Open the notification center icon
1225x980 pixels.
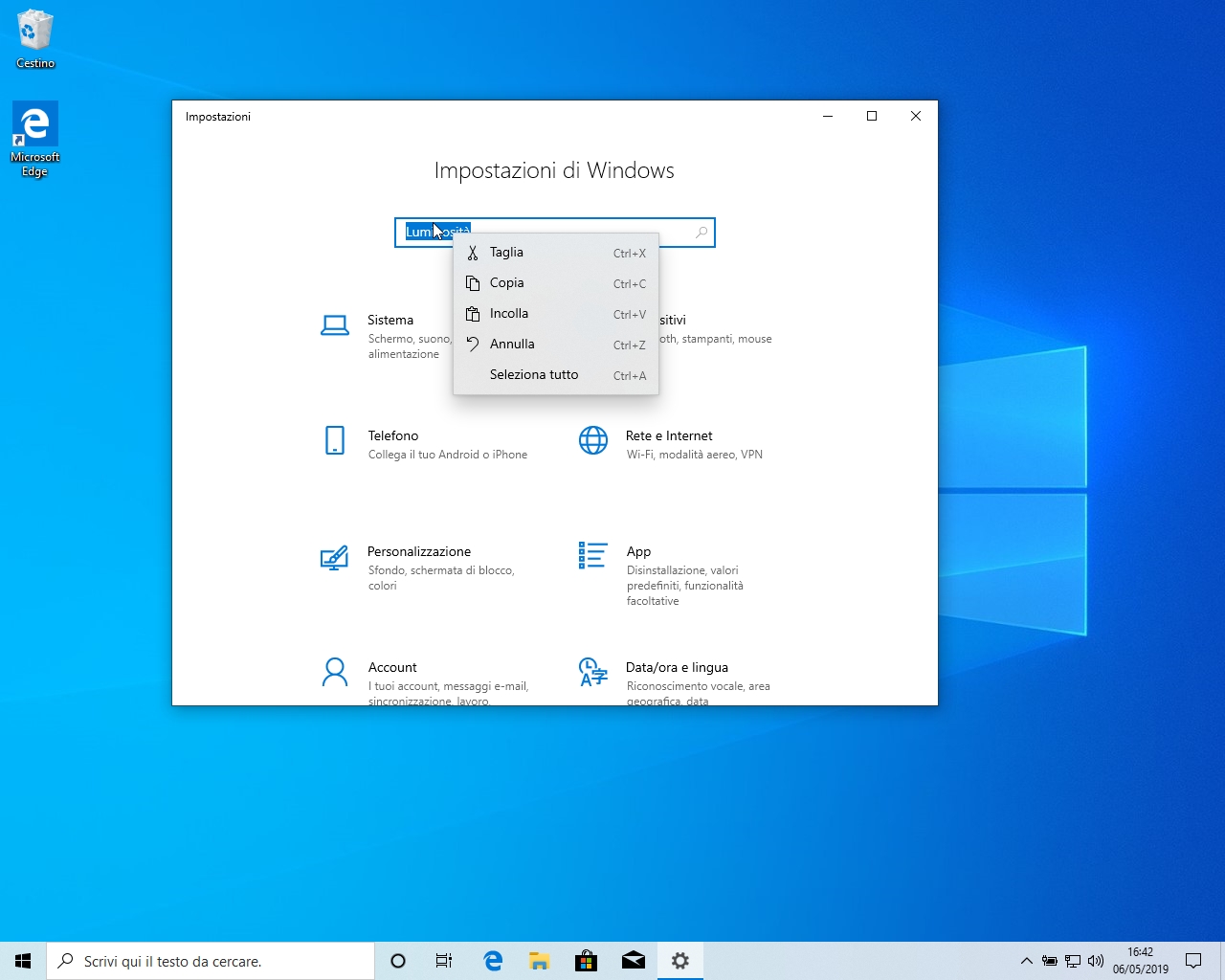point(1193,961)
